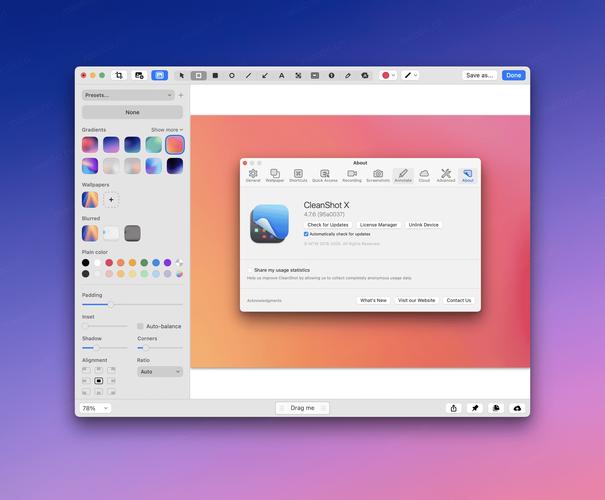The image size is (605, 500).
Task: Open the Recording preferences tab
Action: click(x=352, y=175)
